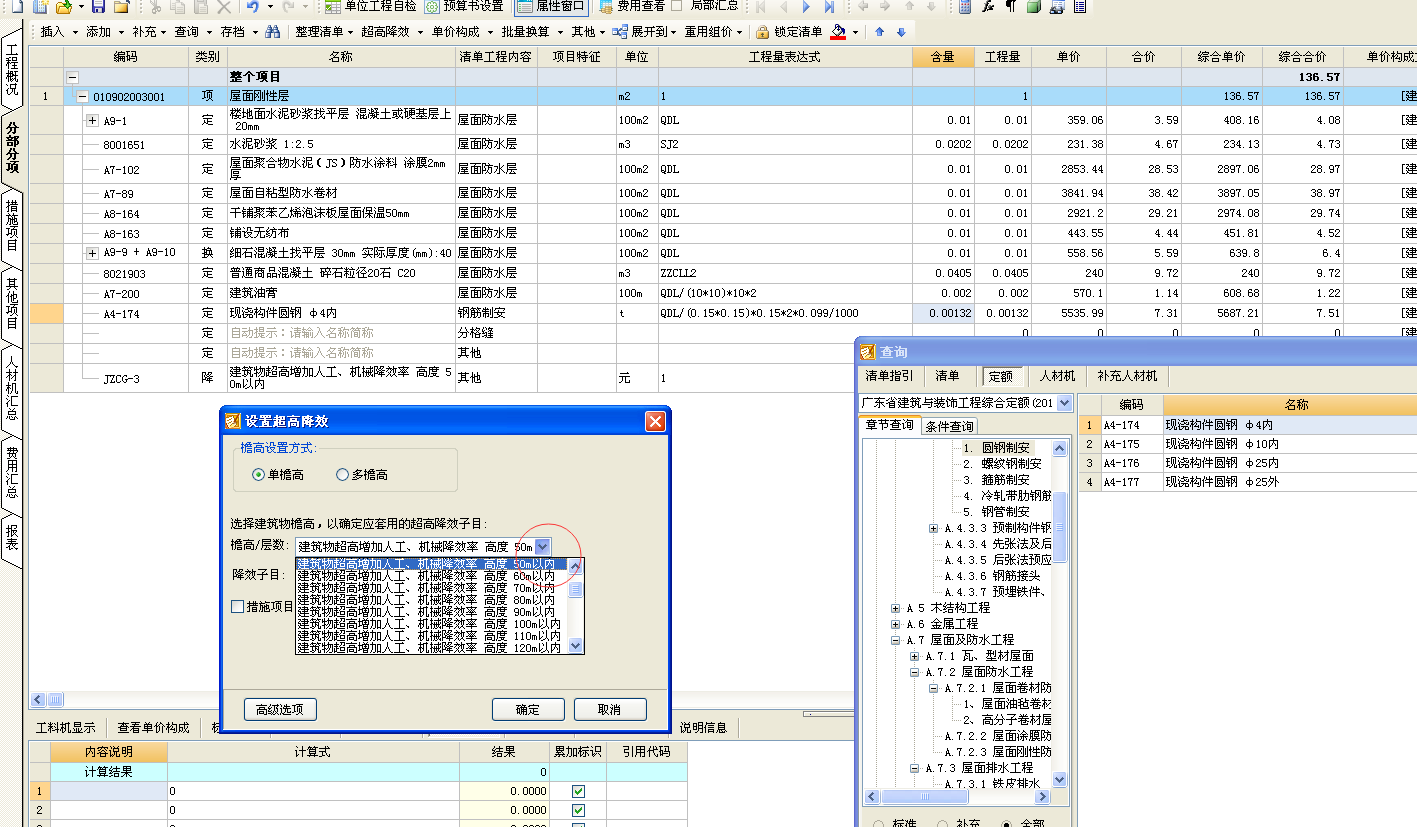
Task: Close the 设置超高降效 dialog
Action: tap(655, 421)
